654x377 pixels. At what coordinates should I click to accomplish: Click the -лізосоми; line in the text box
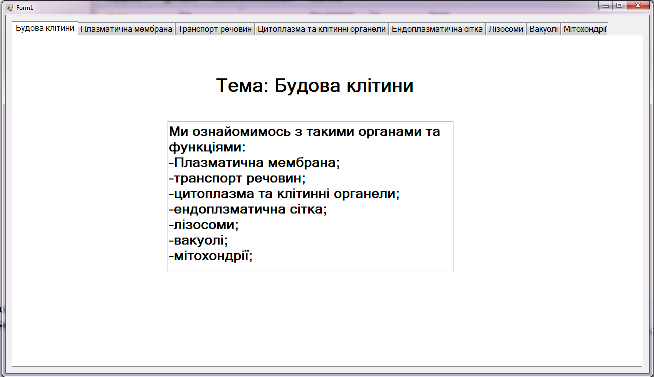click(204, 225)
